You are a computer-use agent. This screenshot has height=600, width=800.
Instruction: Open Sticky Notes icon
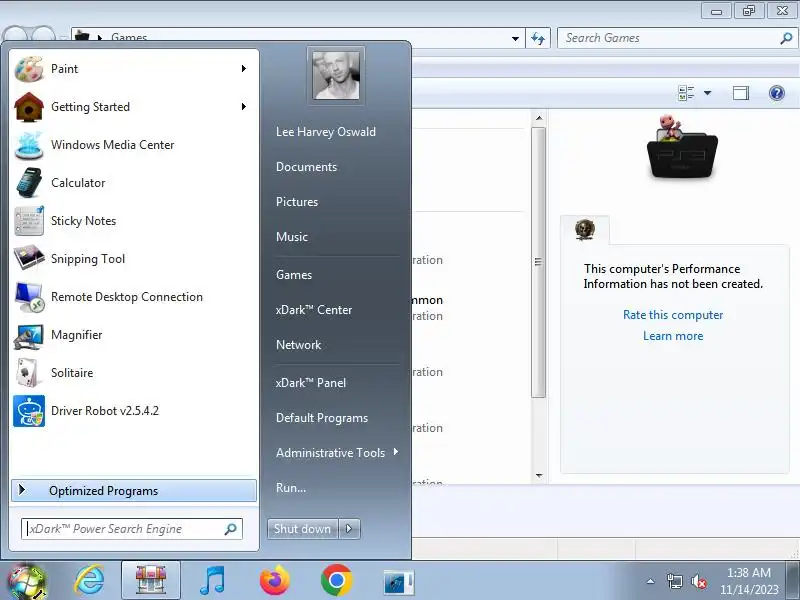click(x=29, y=221)
